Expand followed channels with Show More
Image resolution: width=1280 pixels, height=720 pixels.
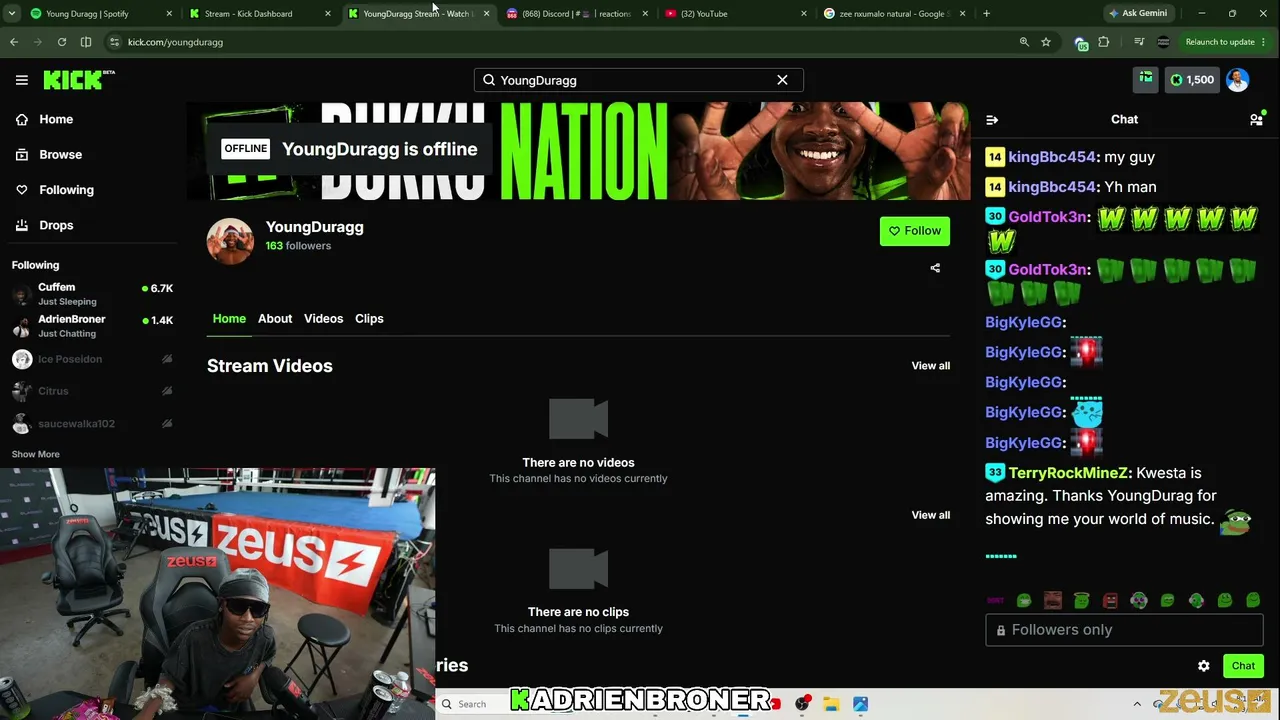(35, 454)
